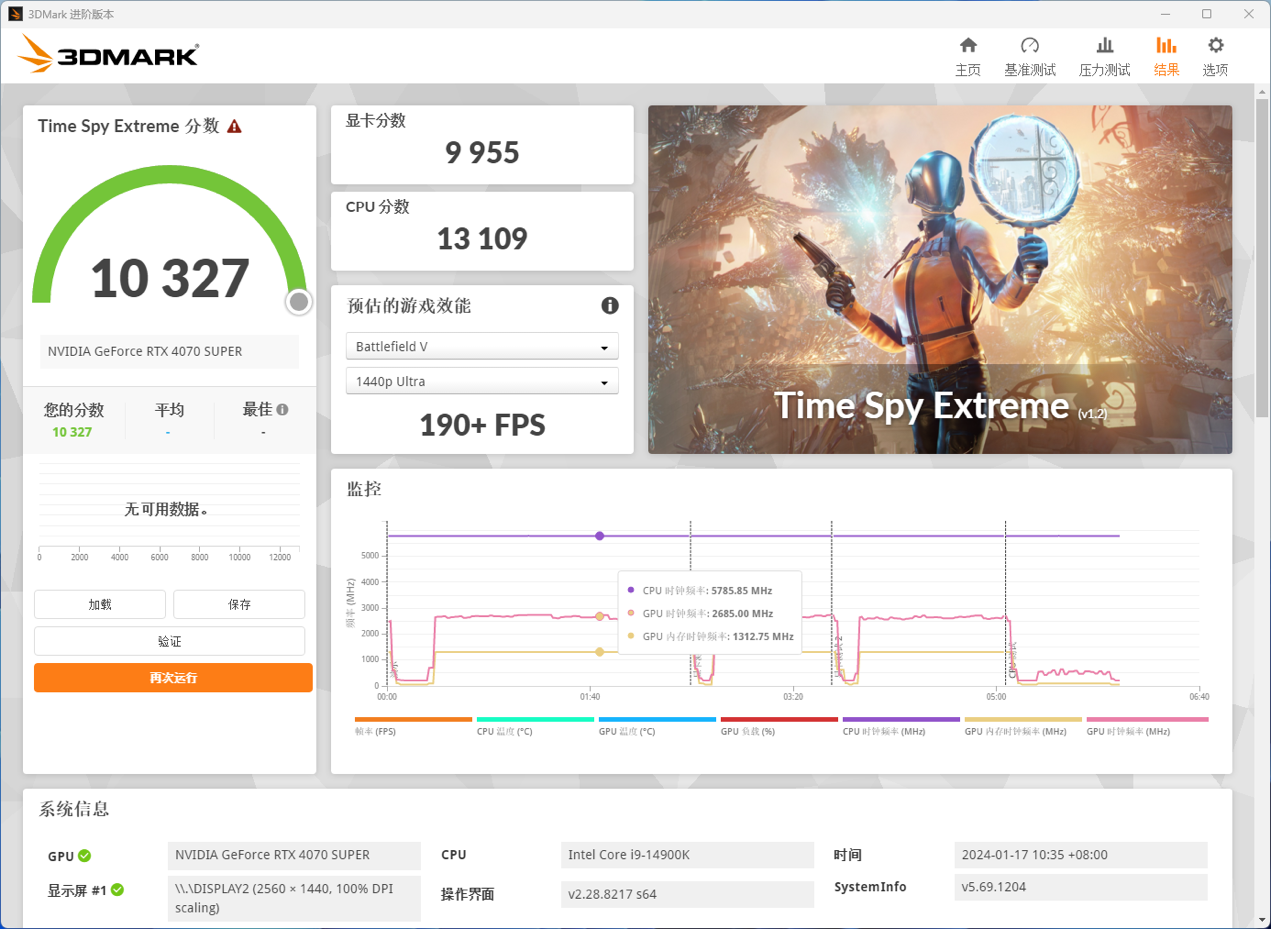Click the warning triangle next to Time Spy Extreme score
1271x929 pixels.
(235, 126)
